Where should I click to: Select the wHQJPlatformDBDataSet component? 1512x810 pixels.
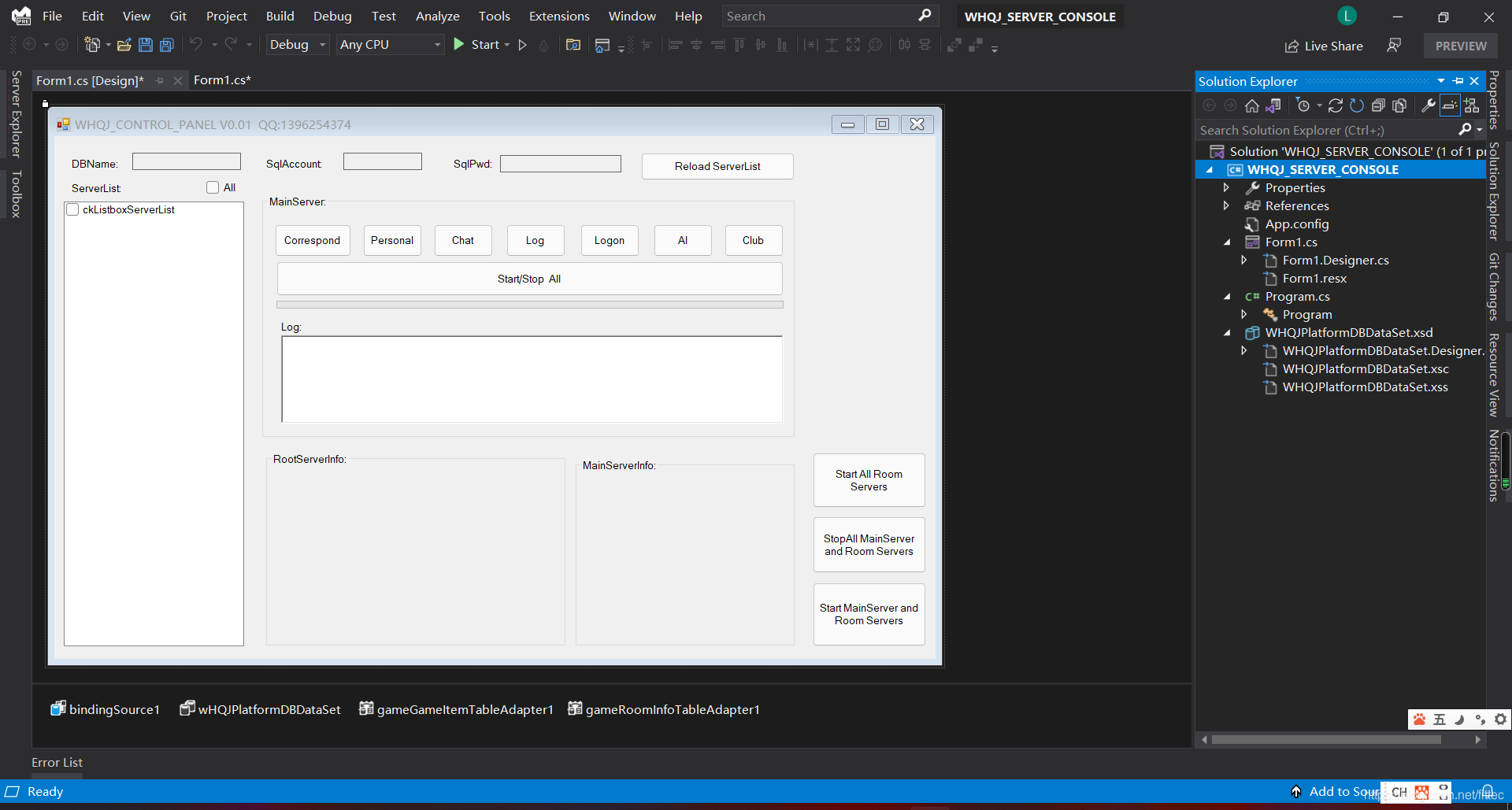coord(260,709)
